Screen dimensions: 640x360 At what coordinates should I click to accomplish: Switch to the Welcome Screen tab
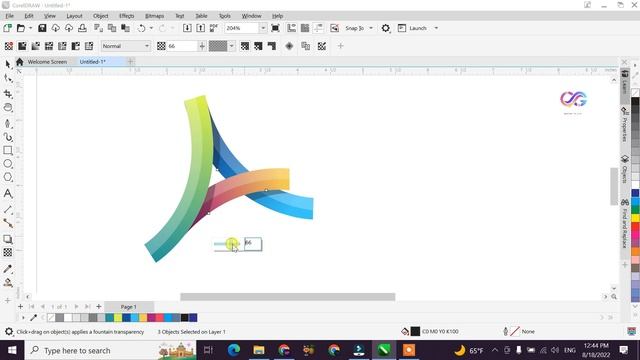[47, 62]
